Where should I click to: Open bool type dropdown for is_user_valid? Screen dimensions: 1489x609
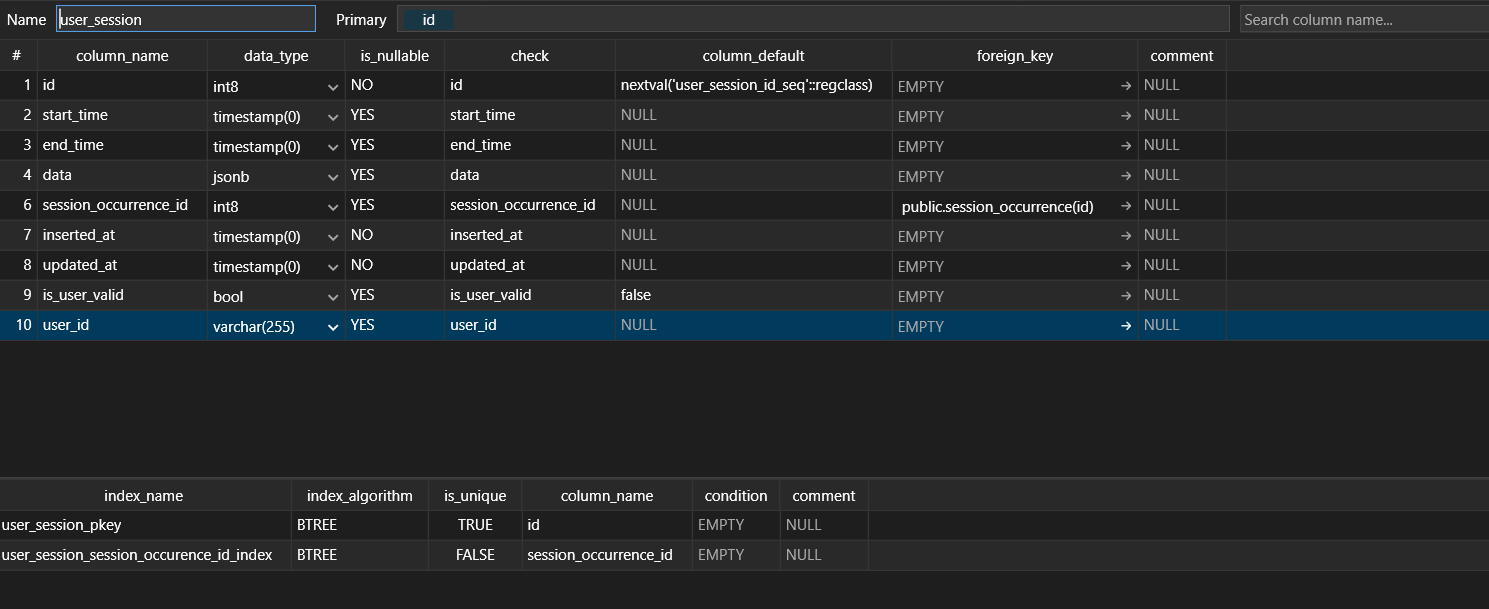[333, 297]
